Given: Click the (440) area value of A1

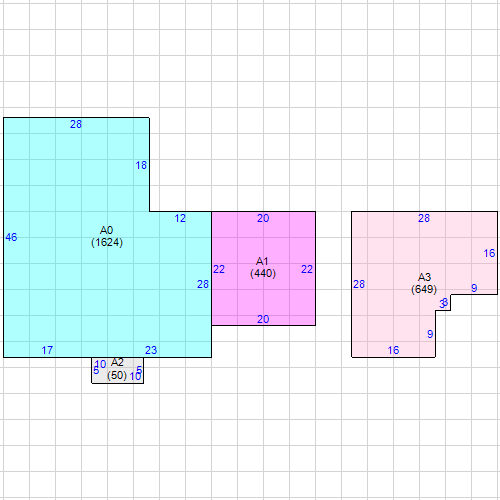Looking at the screenshot, I should pos(263,273).
